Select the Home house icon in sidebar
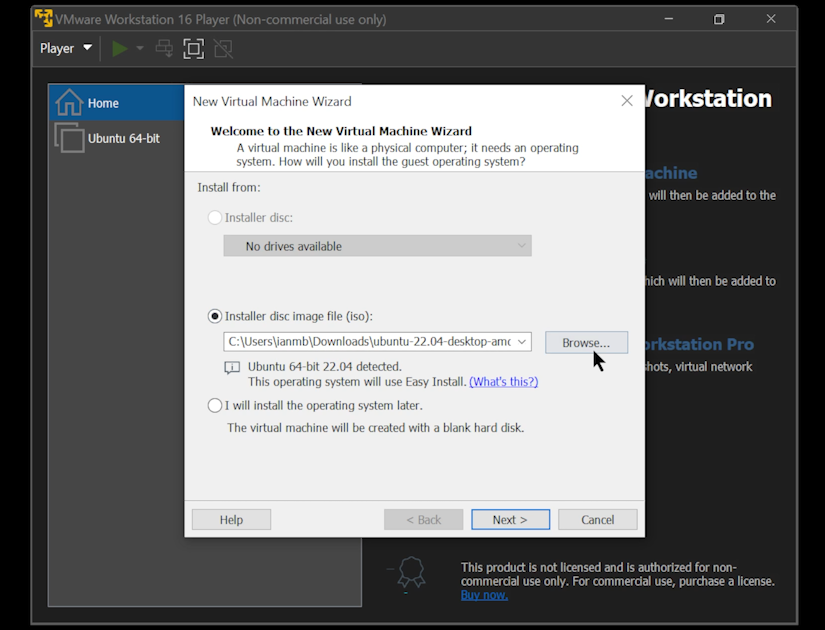The width and height of the screenshot is (825, 630). (68, 101)
